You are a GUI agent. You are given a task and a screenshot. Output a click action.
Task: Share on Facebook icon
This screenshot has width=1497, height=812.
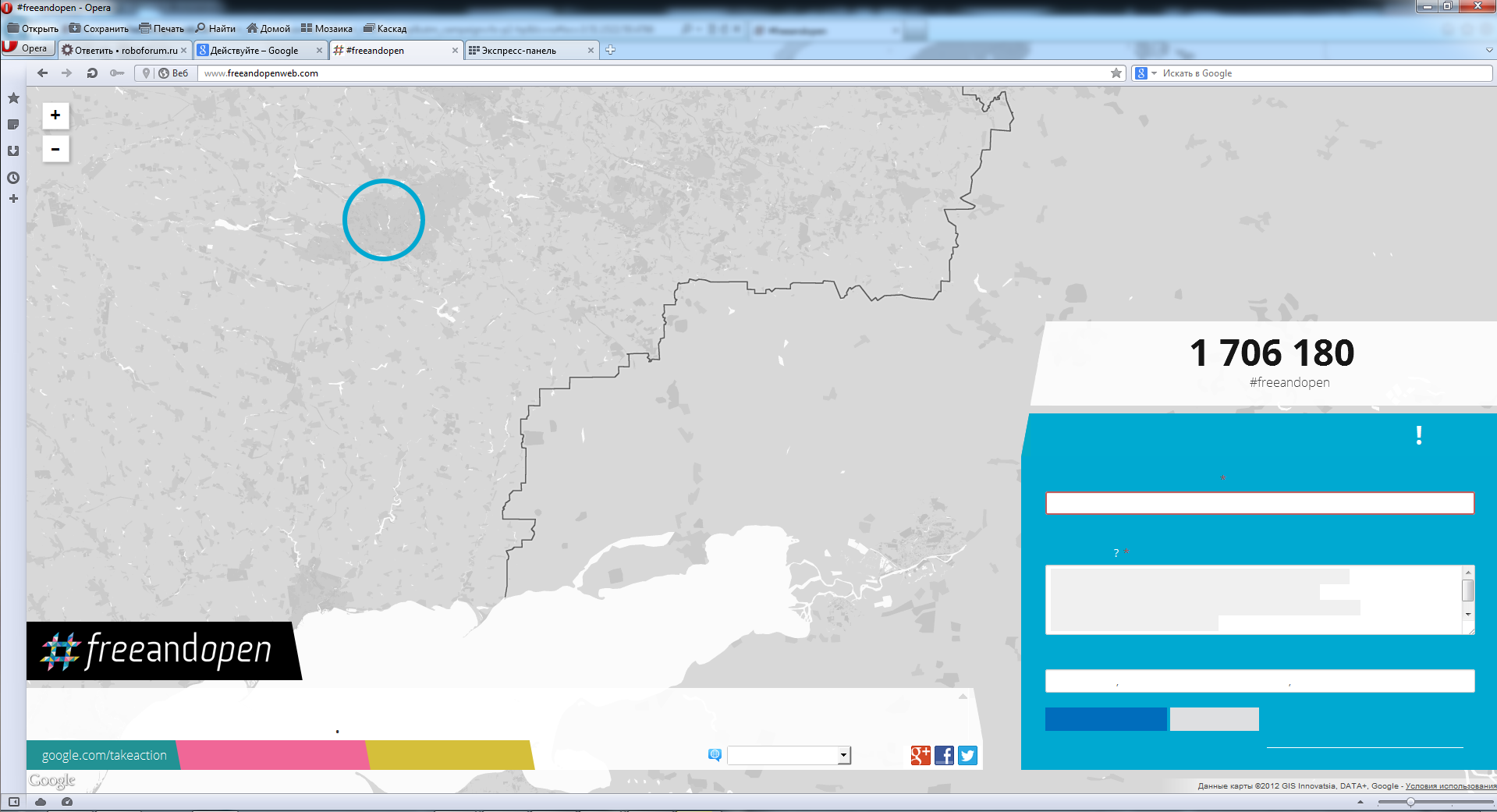[x=944, y=755]
